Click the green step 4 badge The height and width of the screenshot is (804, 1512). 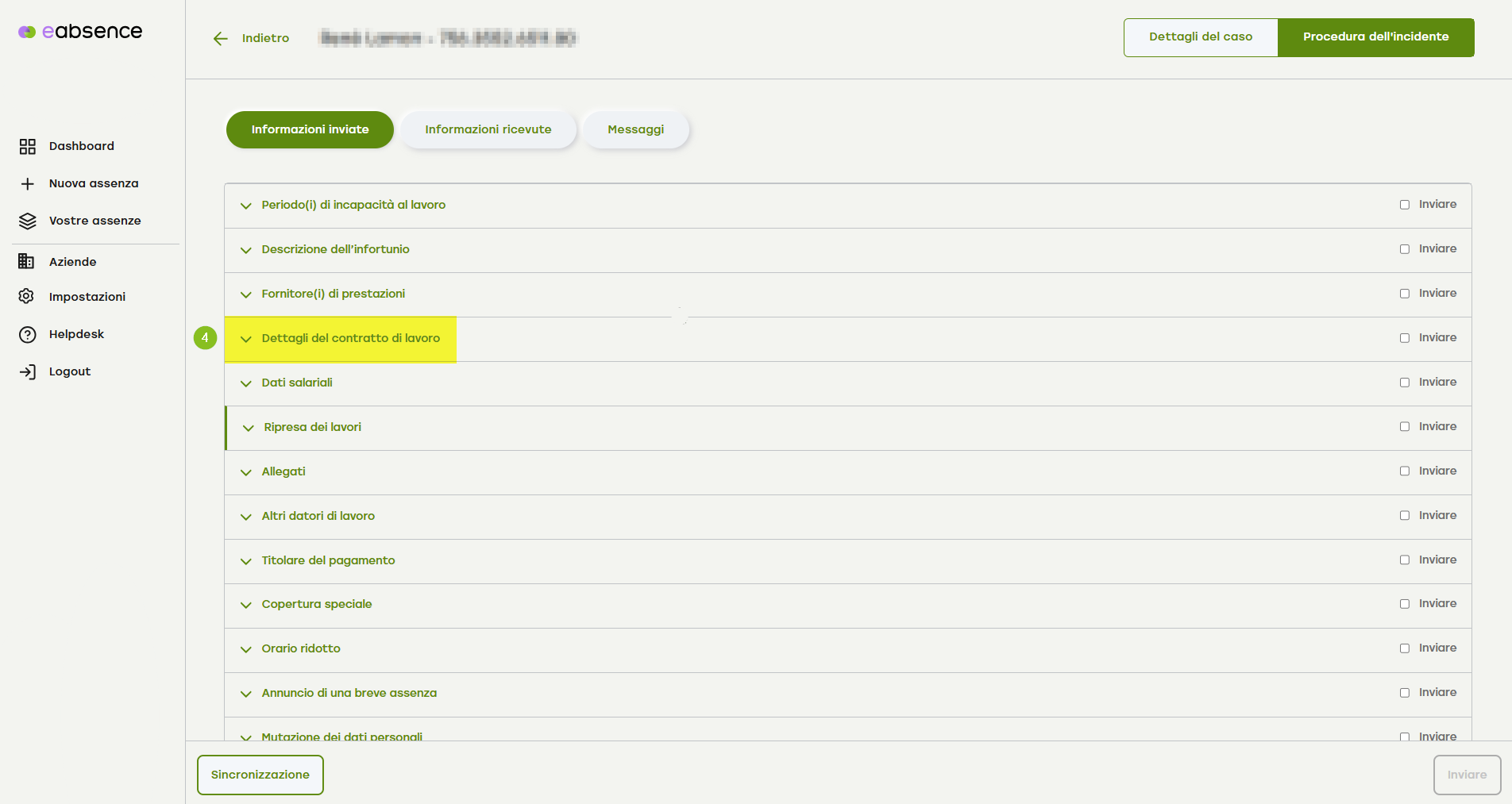click(x=205, y=338)
